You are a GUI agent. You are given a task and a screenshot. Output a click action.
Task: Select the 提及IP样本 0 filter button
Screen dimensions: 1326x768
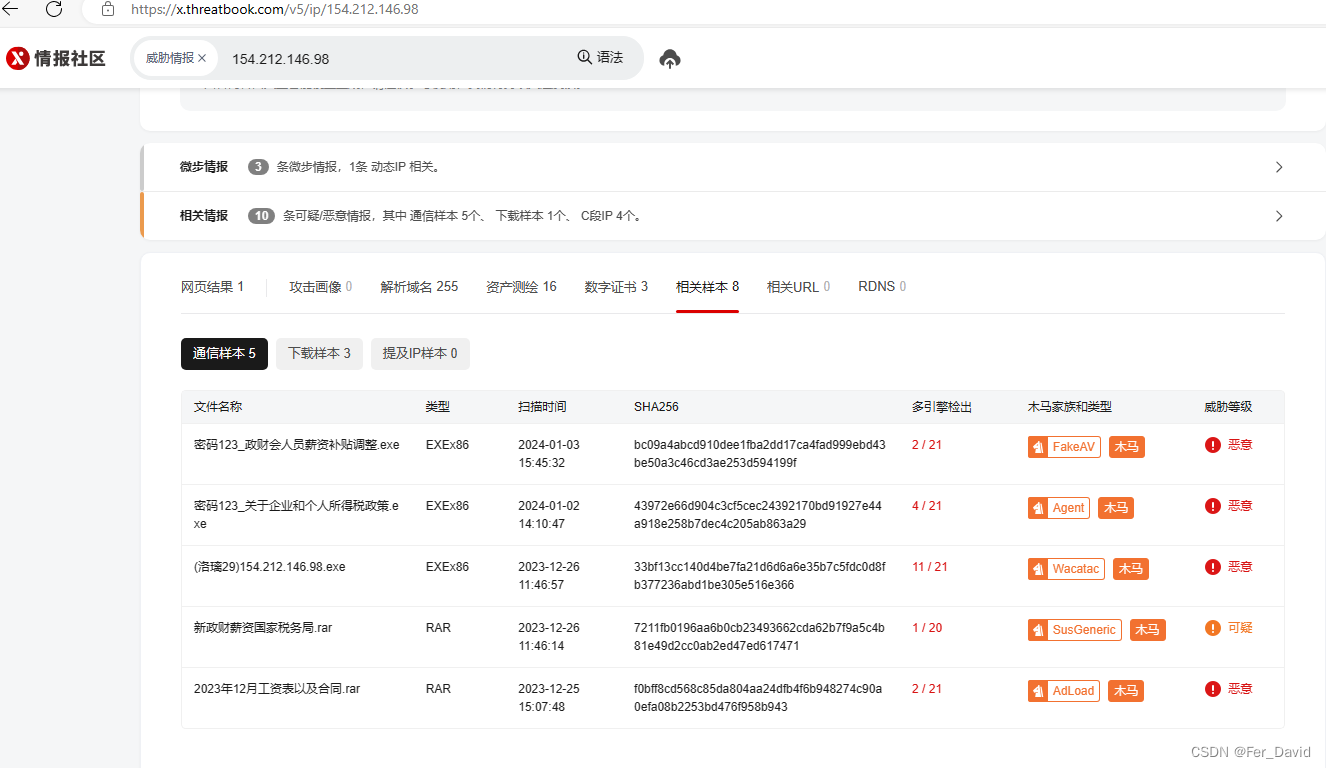tap(420, 353)
